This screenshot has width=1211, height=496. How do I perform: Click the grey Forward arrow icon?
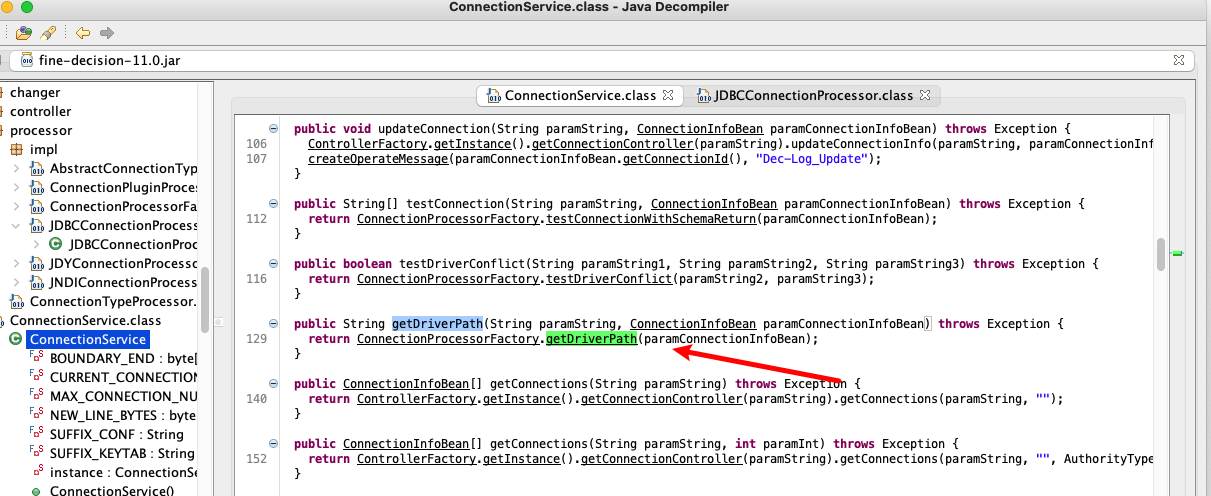point(106,33)
